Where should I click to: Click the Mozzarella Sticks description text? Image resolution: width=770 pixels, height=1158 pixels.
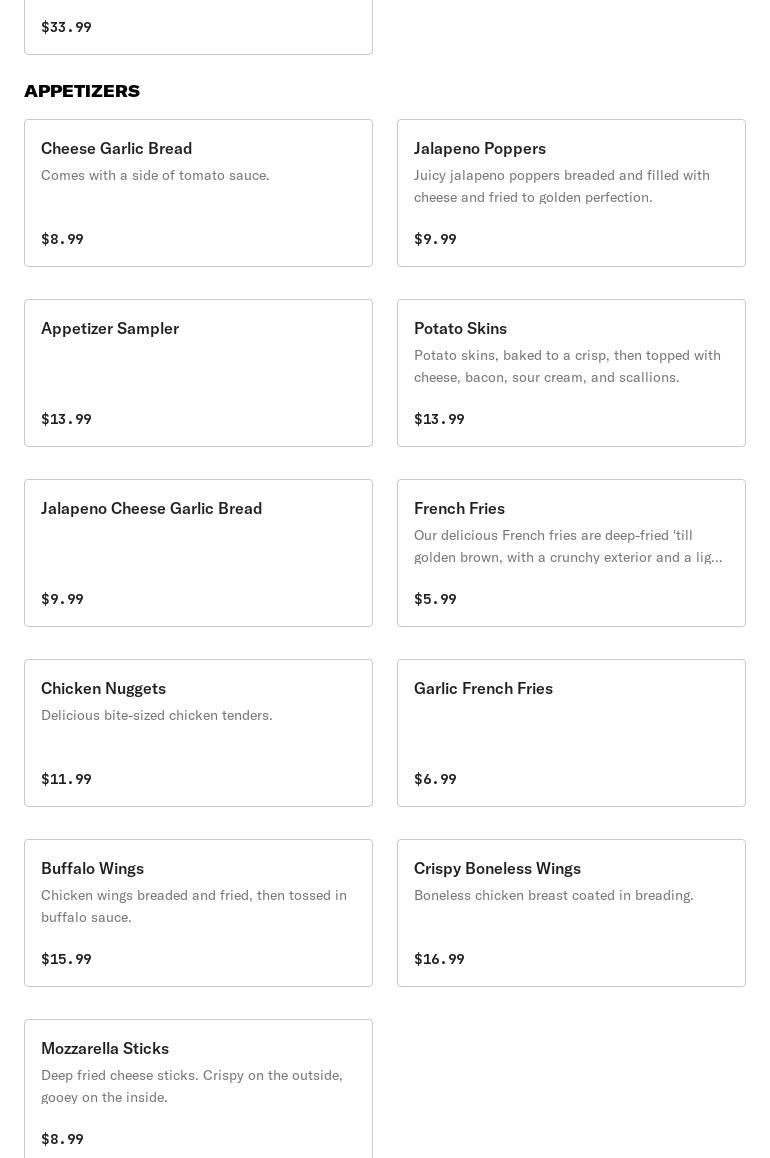(191, 1086)
